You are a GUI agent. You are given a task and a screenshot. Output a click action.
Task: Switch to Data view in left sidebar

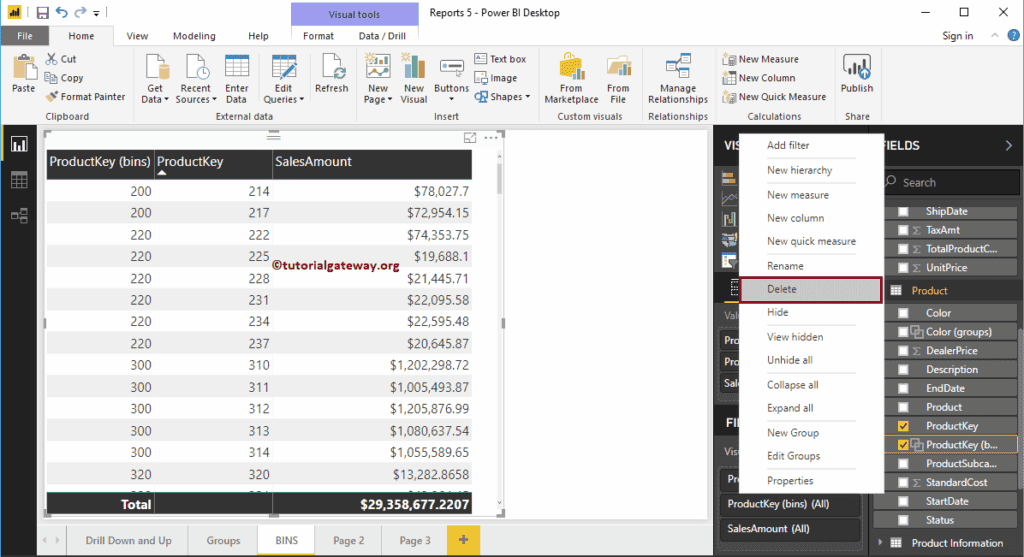[18, 180]
